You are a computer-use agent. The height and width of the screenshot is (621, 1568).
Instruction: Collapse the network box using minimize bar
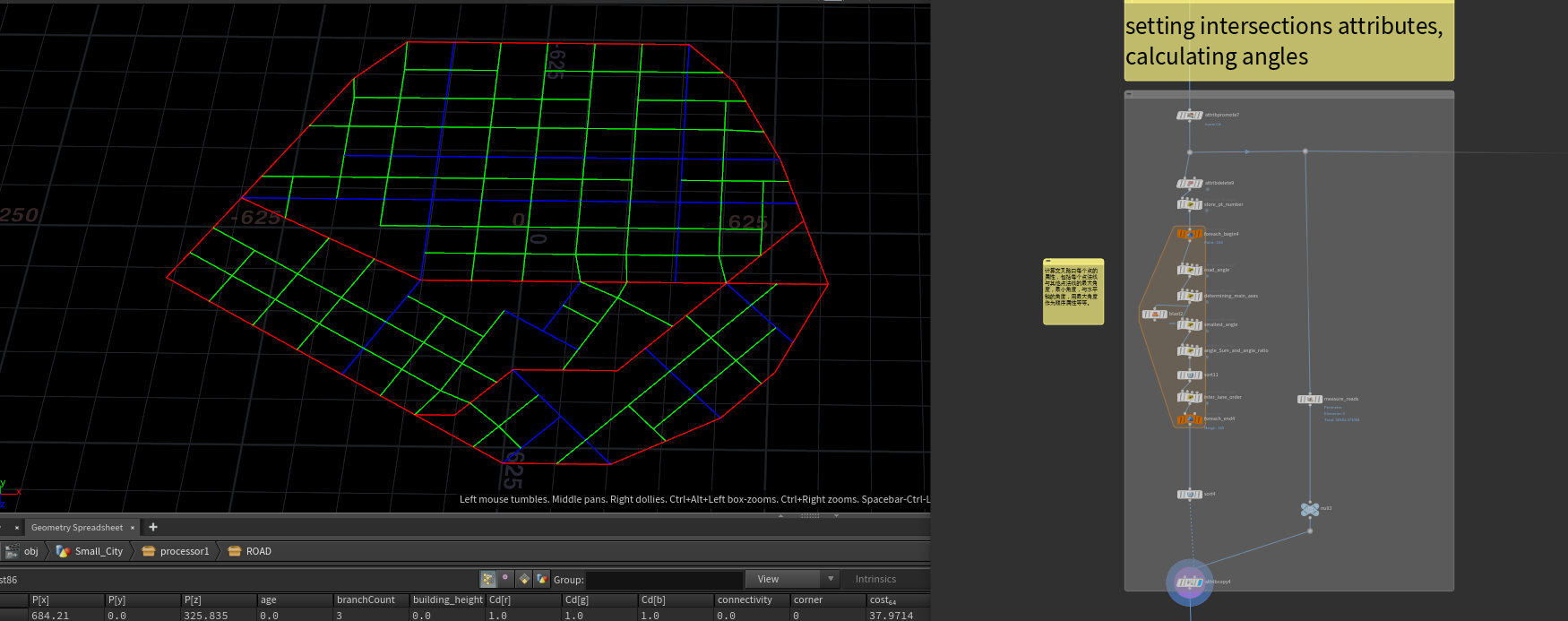point(1130,94)
